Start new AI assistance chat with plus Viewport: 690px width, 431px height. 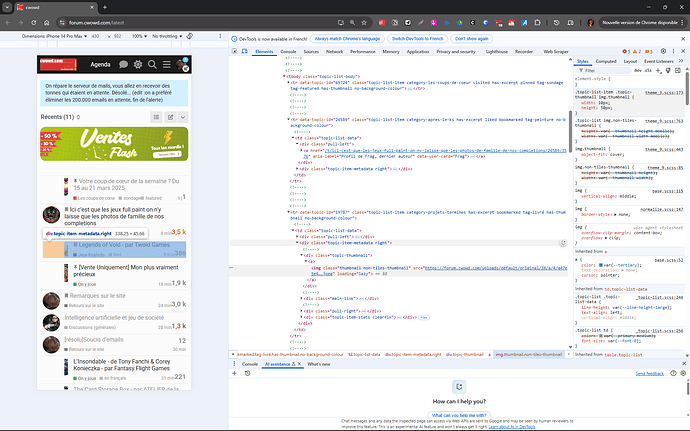click(235, 373)
